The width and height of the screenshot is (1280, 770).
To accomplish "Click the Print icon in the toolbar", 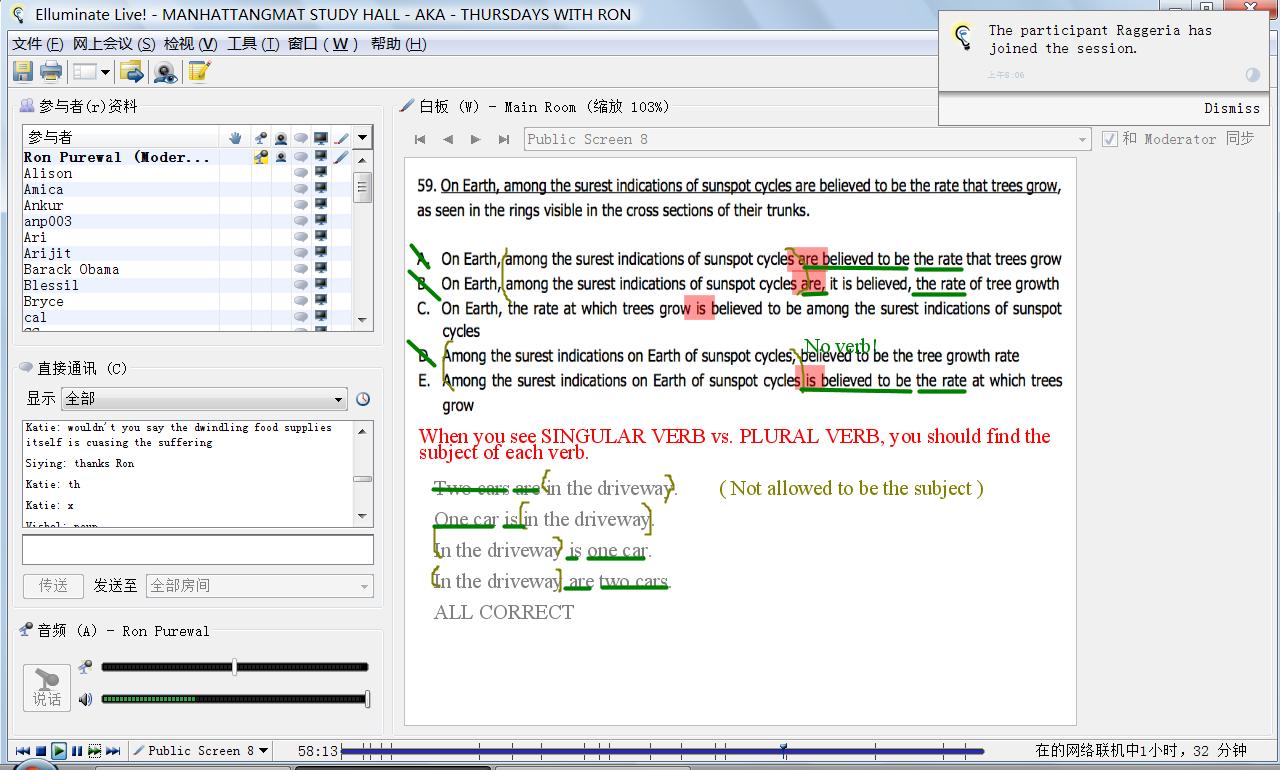I will pyautogui.click(x=51, y=71).
